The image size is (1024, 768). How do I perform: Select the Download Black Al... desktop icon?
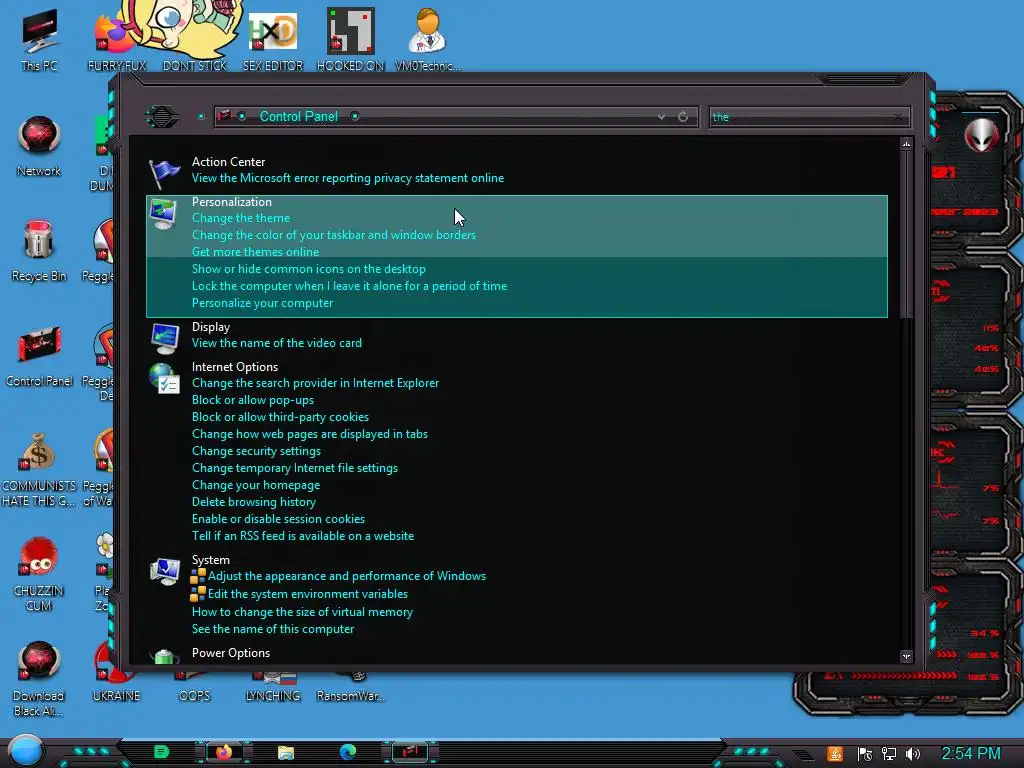coord(39,679)
